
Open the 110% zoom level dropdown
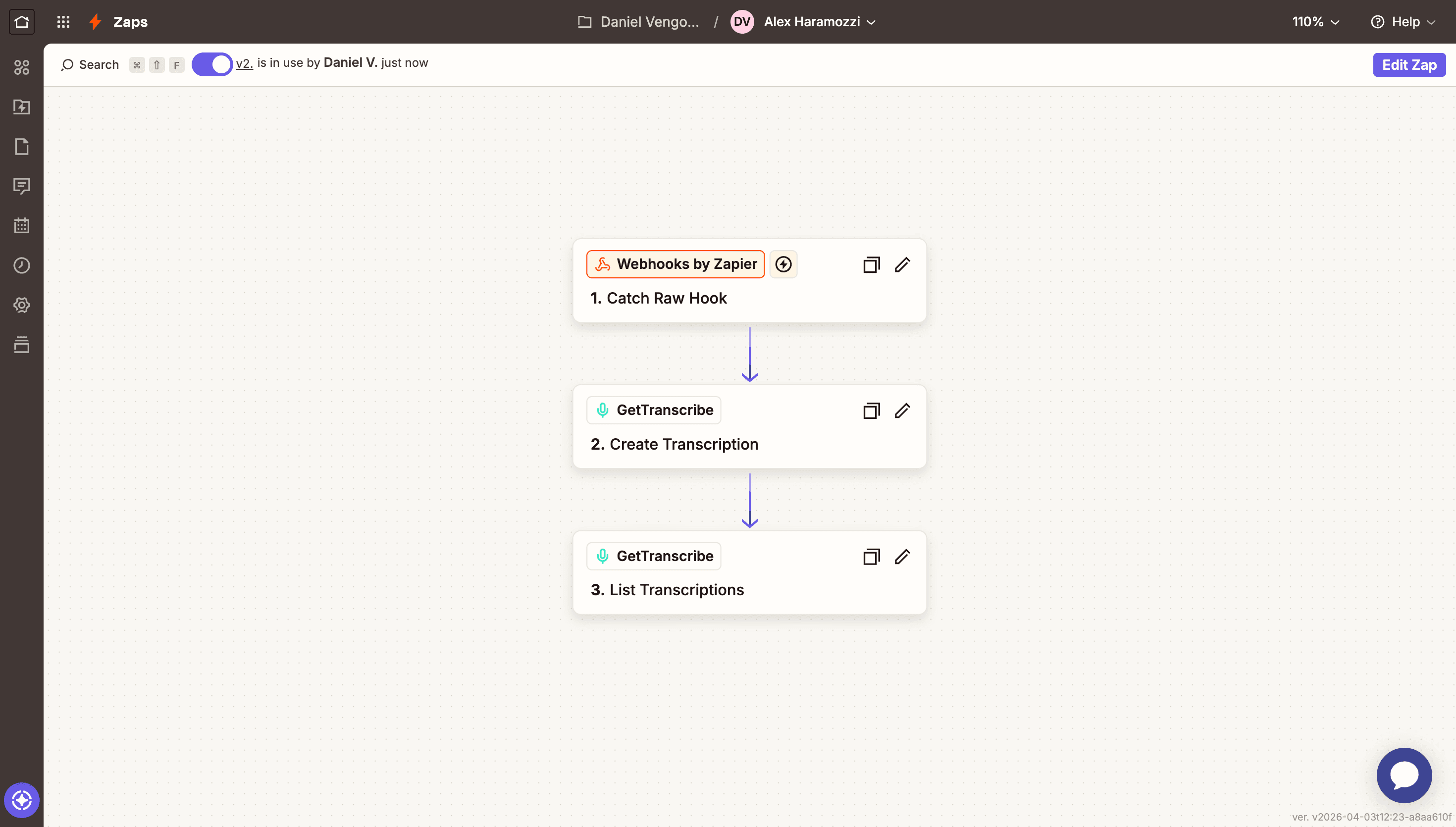tap(1316, 22)
